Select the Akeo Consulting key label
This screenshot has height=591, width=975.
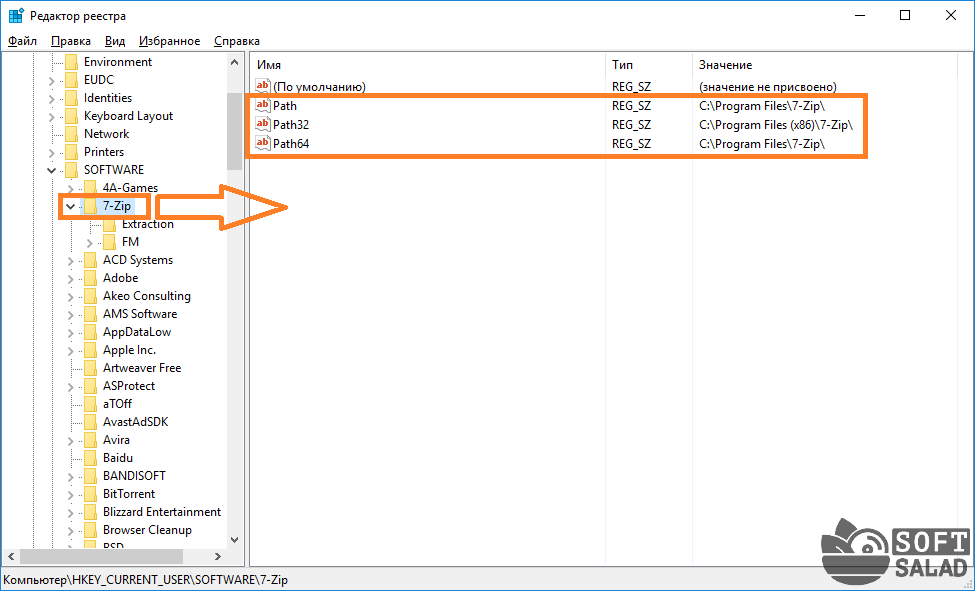point(147,296)
